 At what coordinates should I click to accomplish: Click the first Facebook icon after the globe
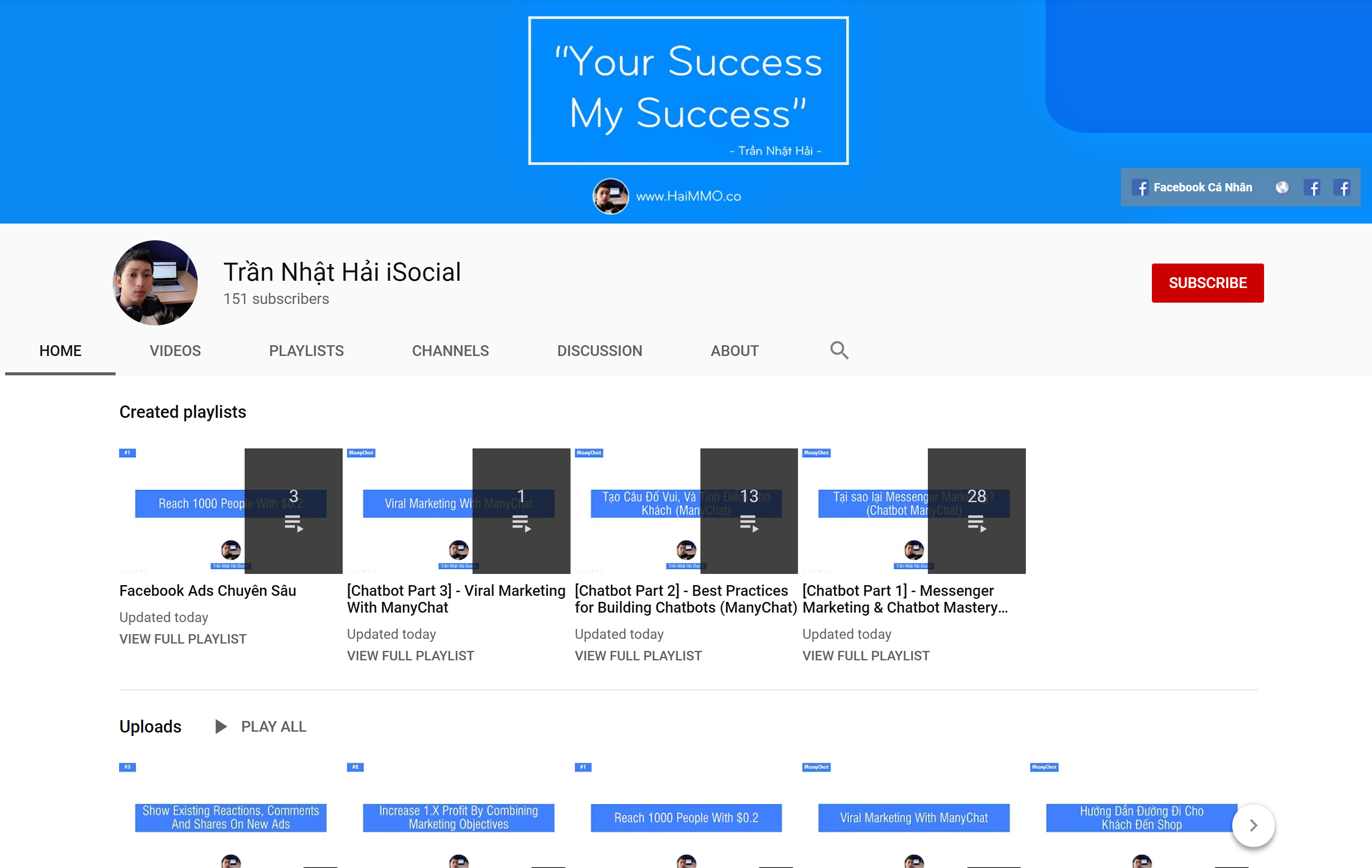point(1312,187)
